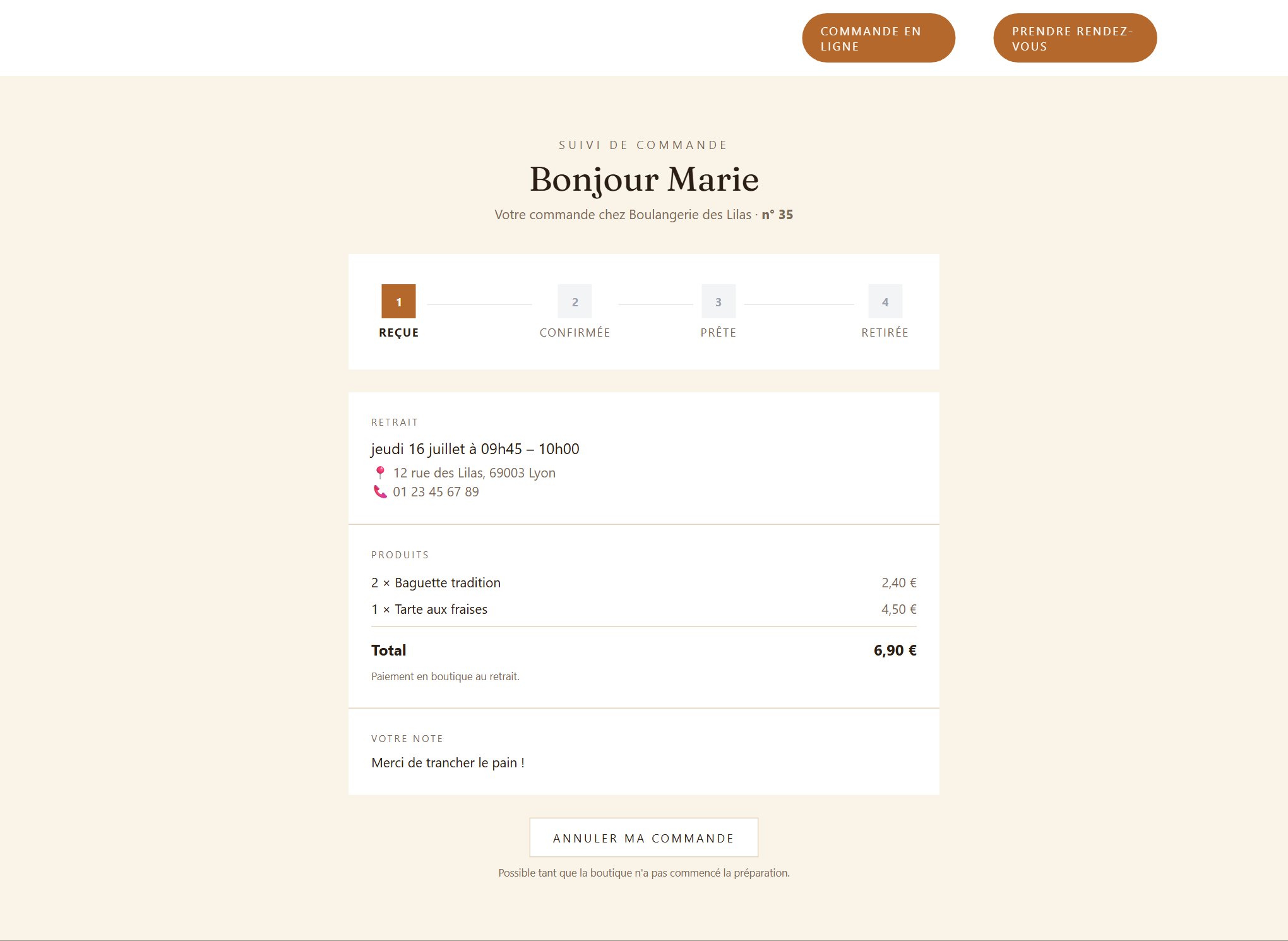Select step 1 square Reçue

398,301
